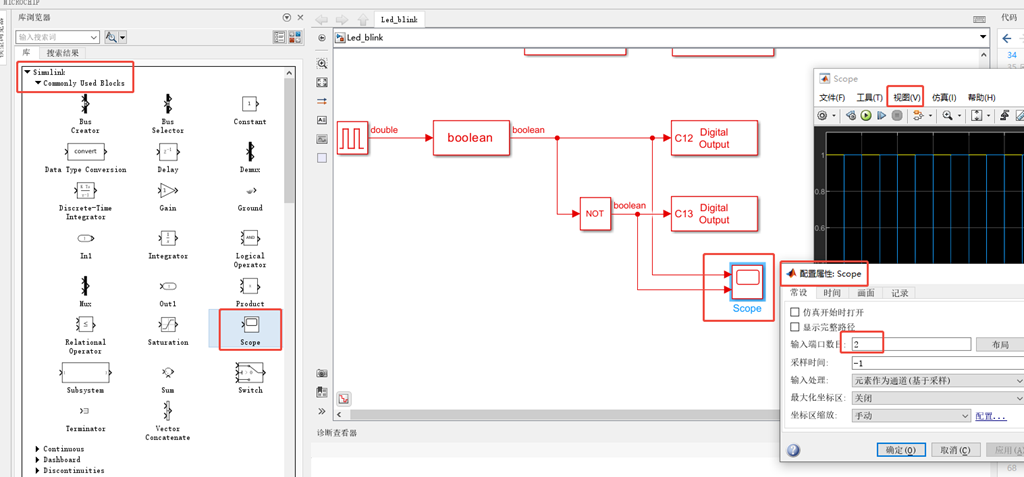Open the 视图(V) menu in Scope
This screenshot has width=1024, height=477.
pyautogui.click(x=907, y=97)
